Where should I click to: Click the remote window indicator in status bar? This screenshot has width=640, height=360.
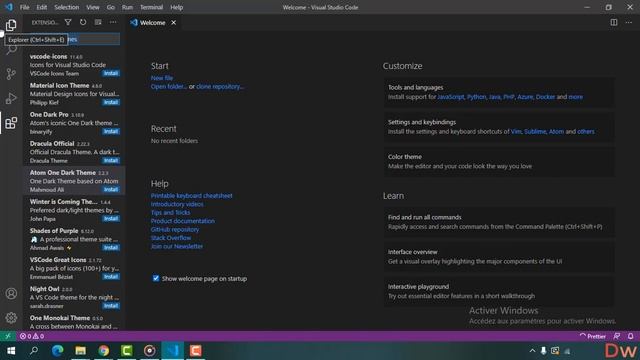point(8,336)
